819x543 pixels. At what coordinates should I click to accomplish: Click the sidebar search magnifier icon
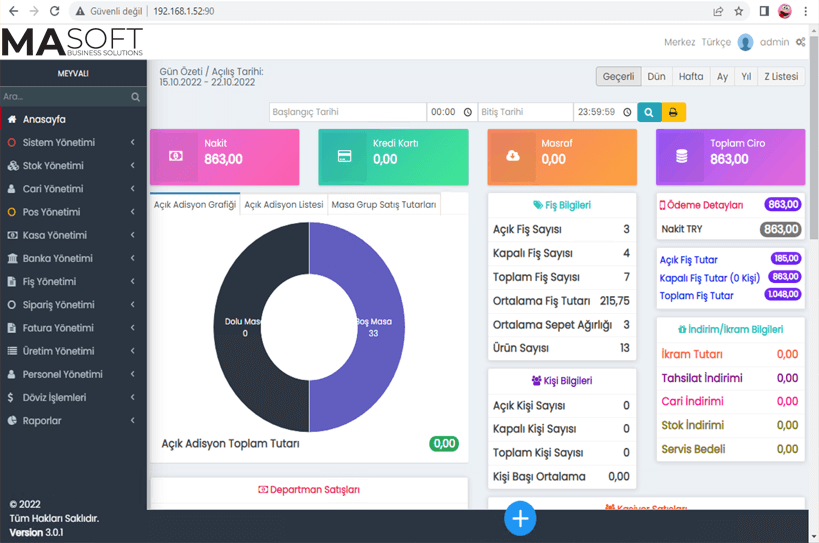pyautogui.click(x=136, y=97)
